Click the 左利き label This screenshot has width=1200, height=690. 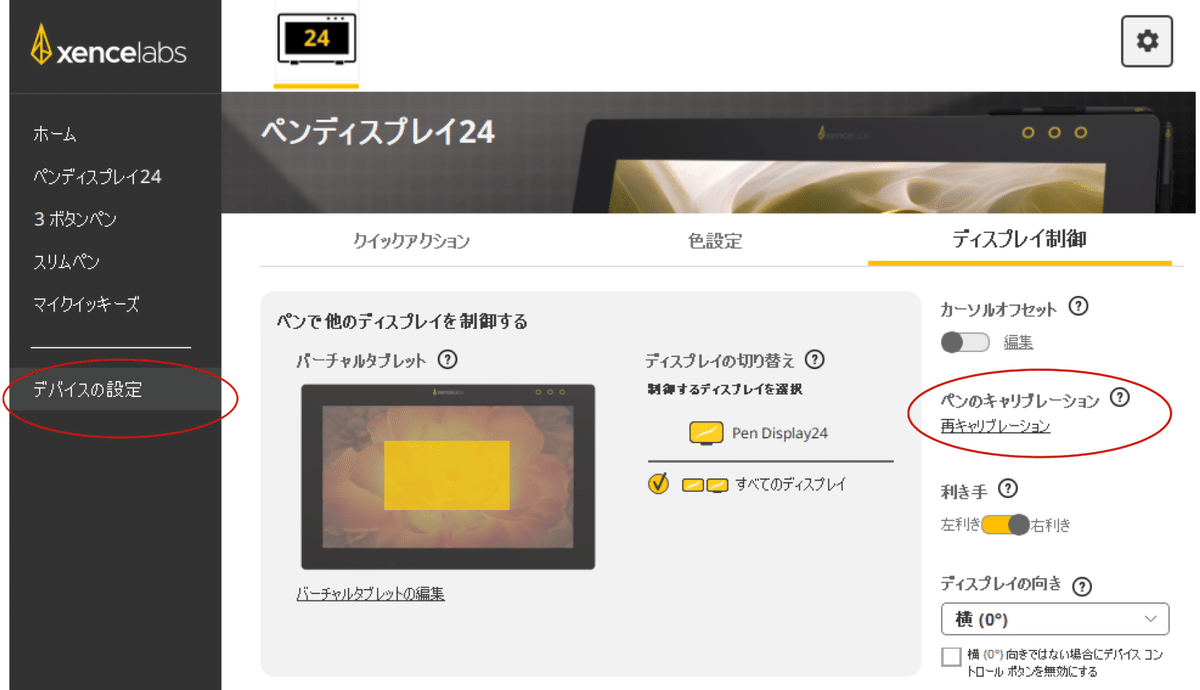pyautogui.click(x=960, y=525)
